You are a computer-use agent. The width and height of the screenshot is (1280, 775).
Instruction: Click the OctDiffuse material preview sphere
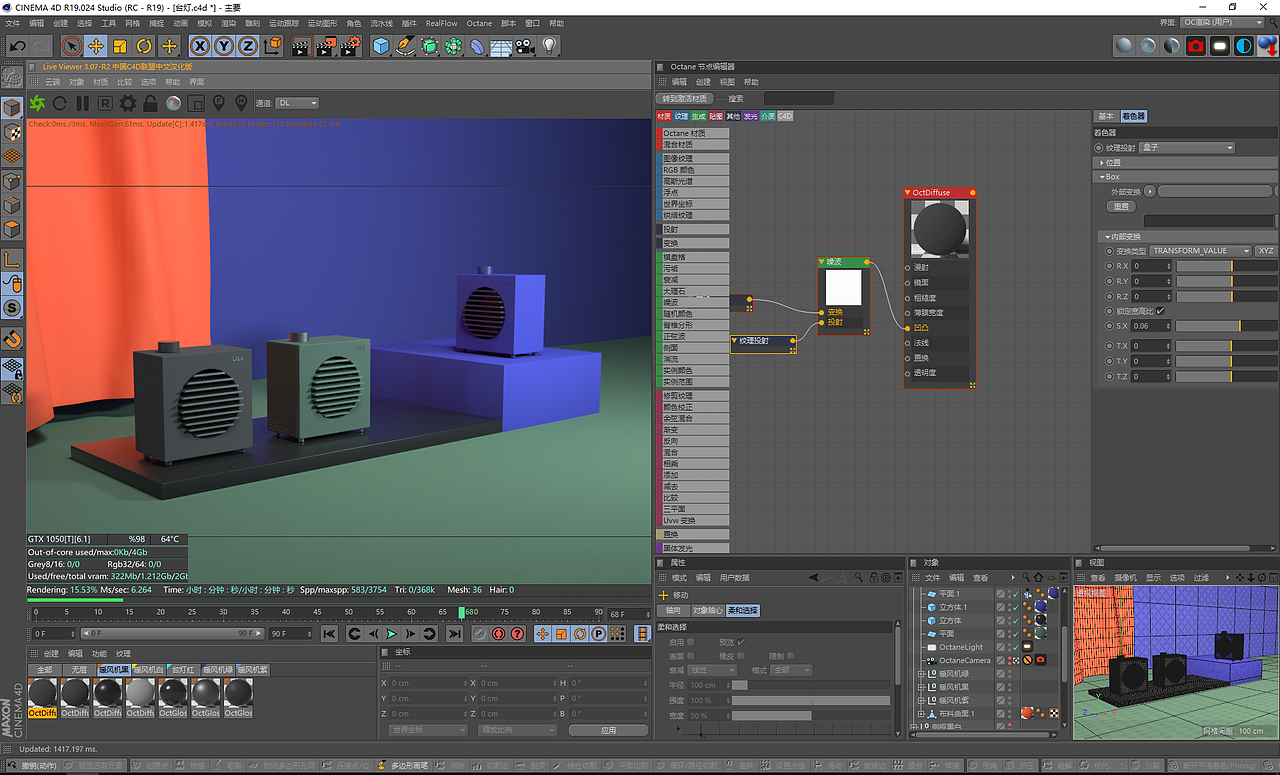point(940,229)
